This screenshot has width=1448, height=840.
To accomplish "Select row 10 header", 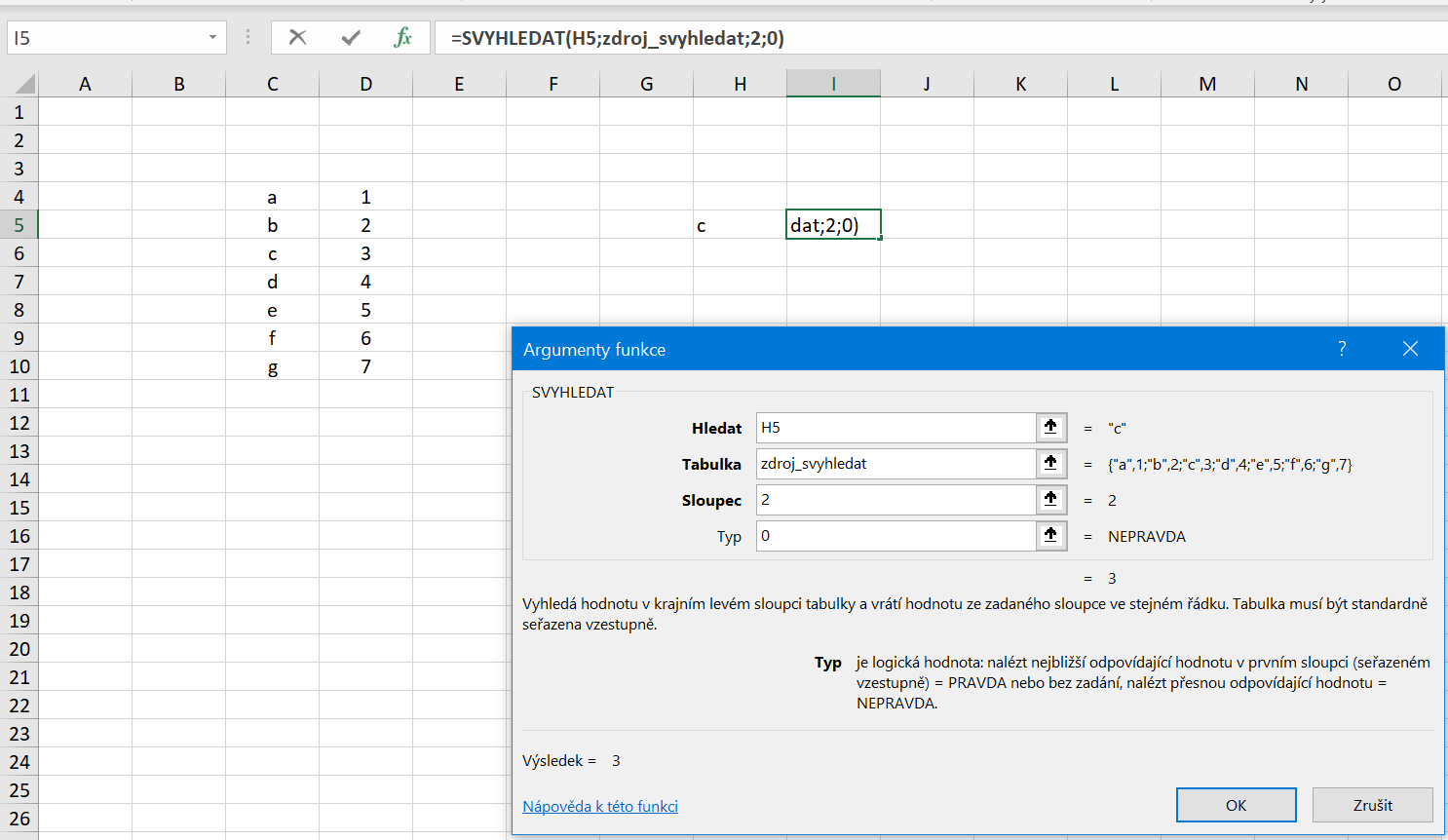I will (x=19, y=366).
